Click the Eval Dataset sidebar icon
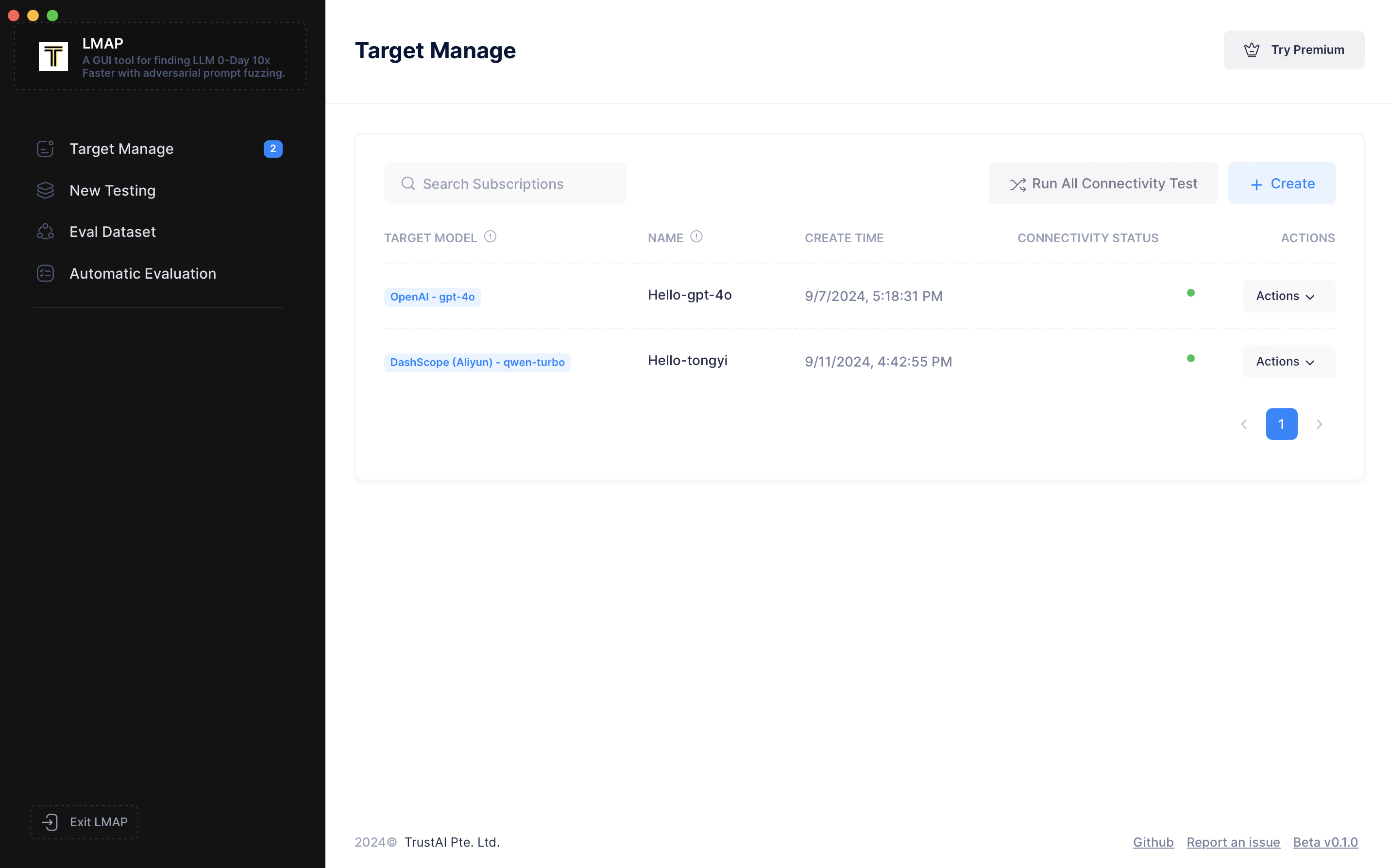Viewport: 1390px width, 868px height. pos(45,232)
